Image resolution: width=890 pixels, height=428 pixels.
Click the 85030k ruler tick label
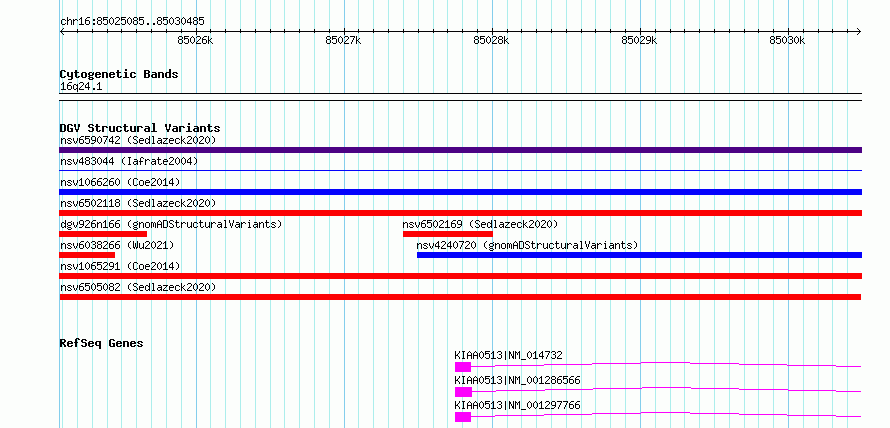(787, 40)
